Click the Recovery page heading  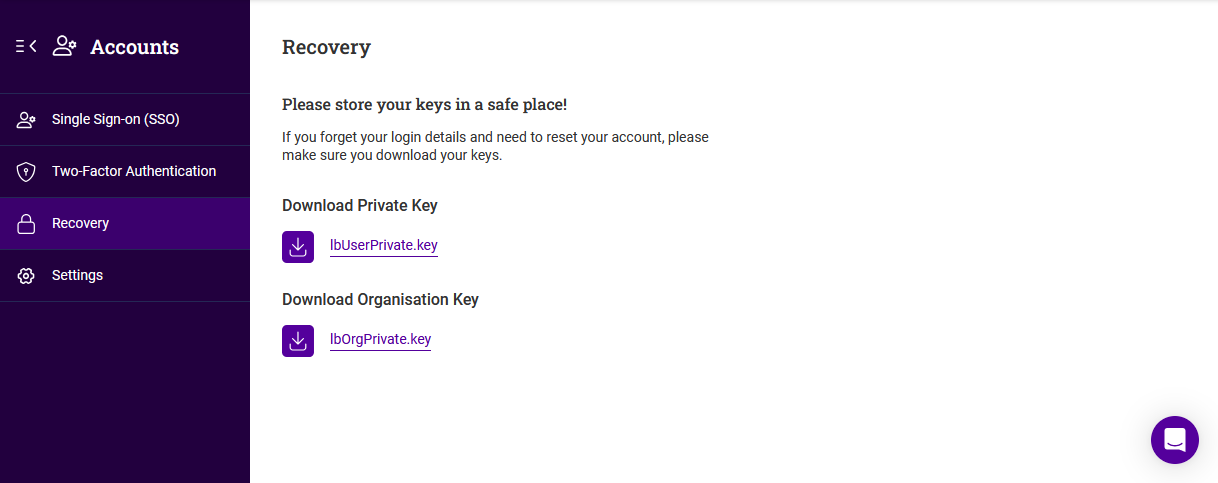point(326,47)
